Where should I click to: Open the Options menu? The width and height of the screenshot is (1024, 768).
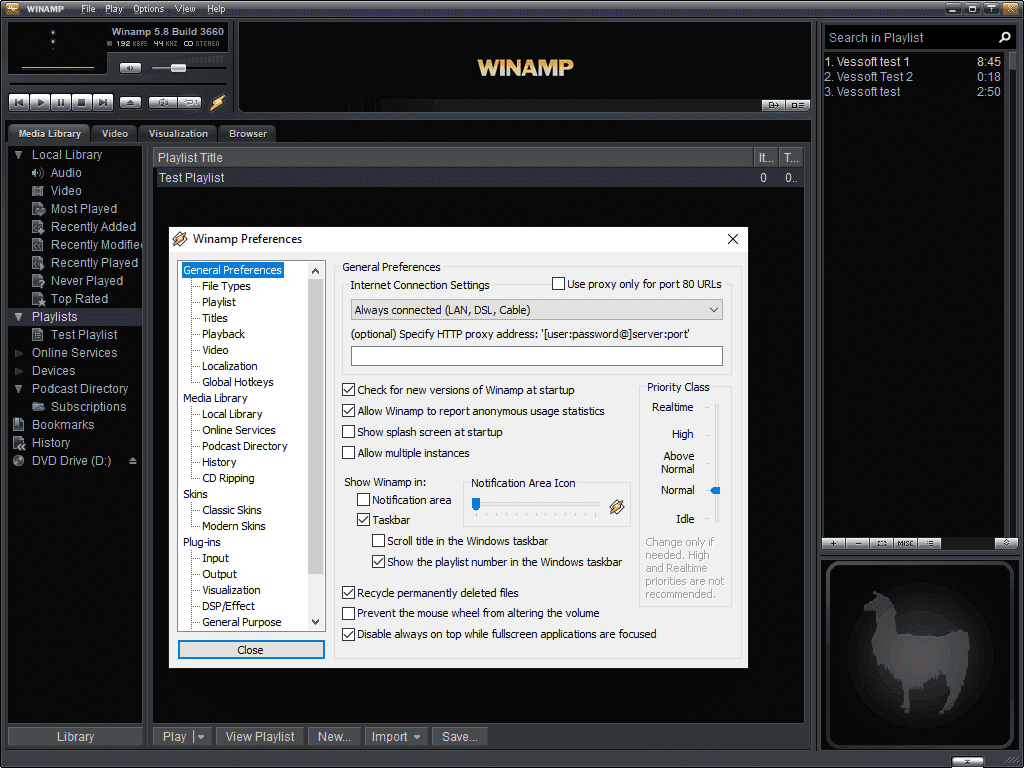pos(148,9)
